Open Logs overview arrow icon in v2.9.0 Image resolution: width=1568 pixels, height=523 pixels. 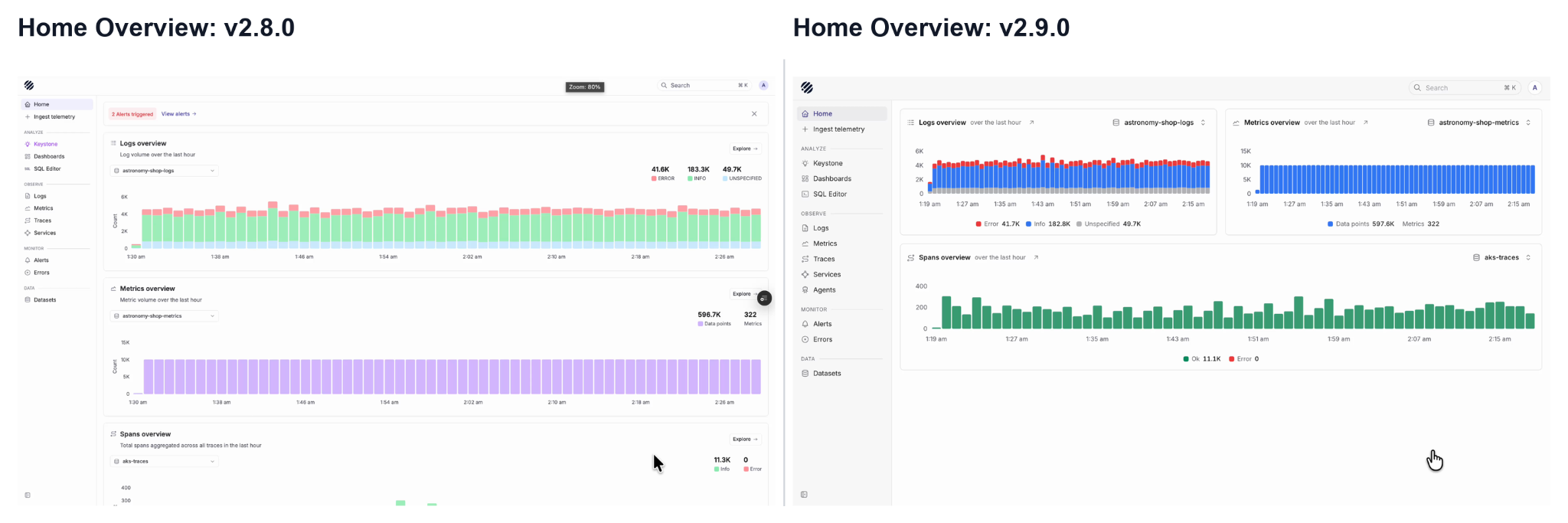pyautogui.click(x=1031, y=123)
